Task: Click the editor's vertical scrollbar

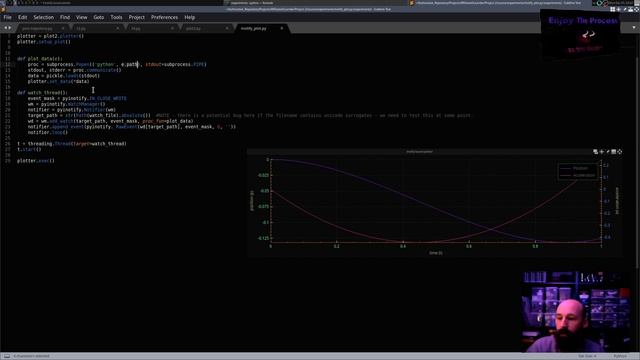Action: click(638, 163)
